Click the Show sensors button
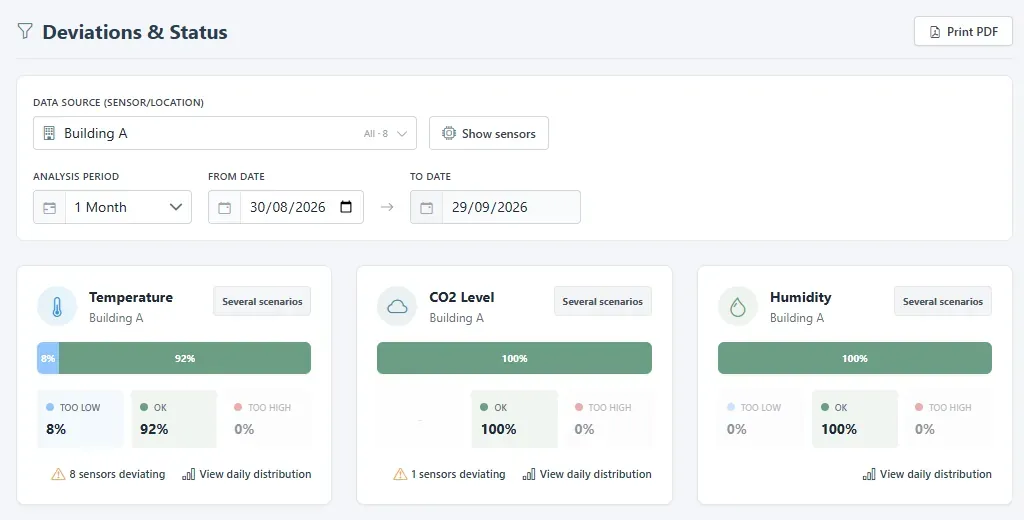This screenshot has height=520, width=1024. point(488,133)
